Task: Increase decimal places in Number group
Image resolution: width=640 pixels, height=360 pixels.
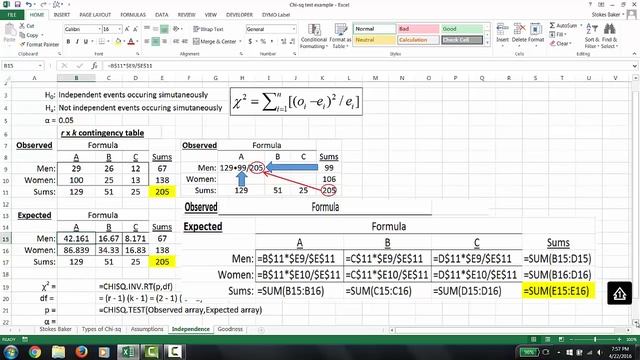Action: [x=284, y=41]
